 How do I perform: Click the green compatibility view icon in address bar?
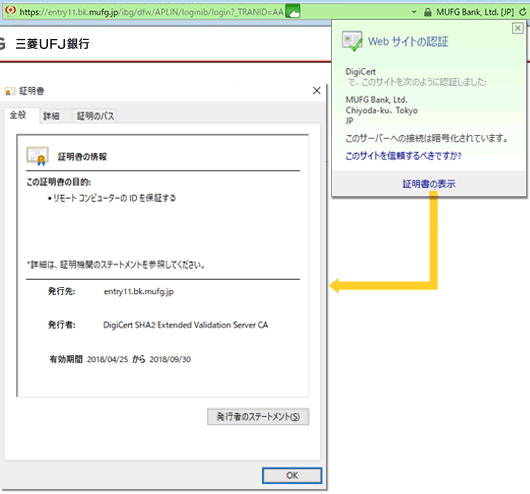pos(292,11)
